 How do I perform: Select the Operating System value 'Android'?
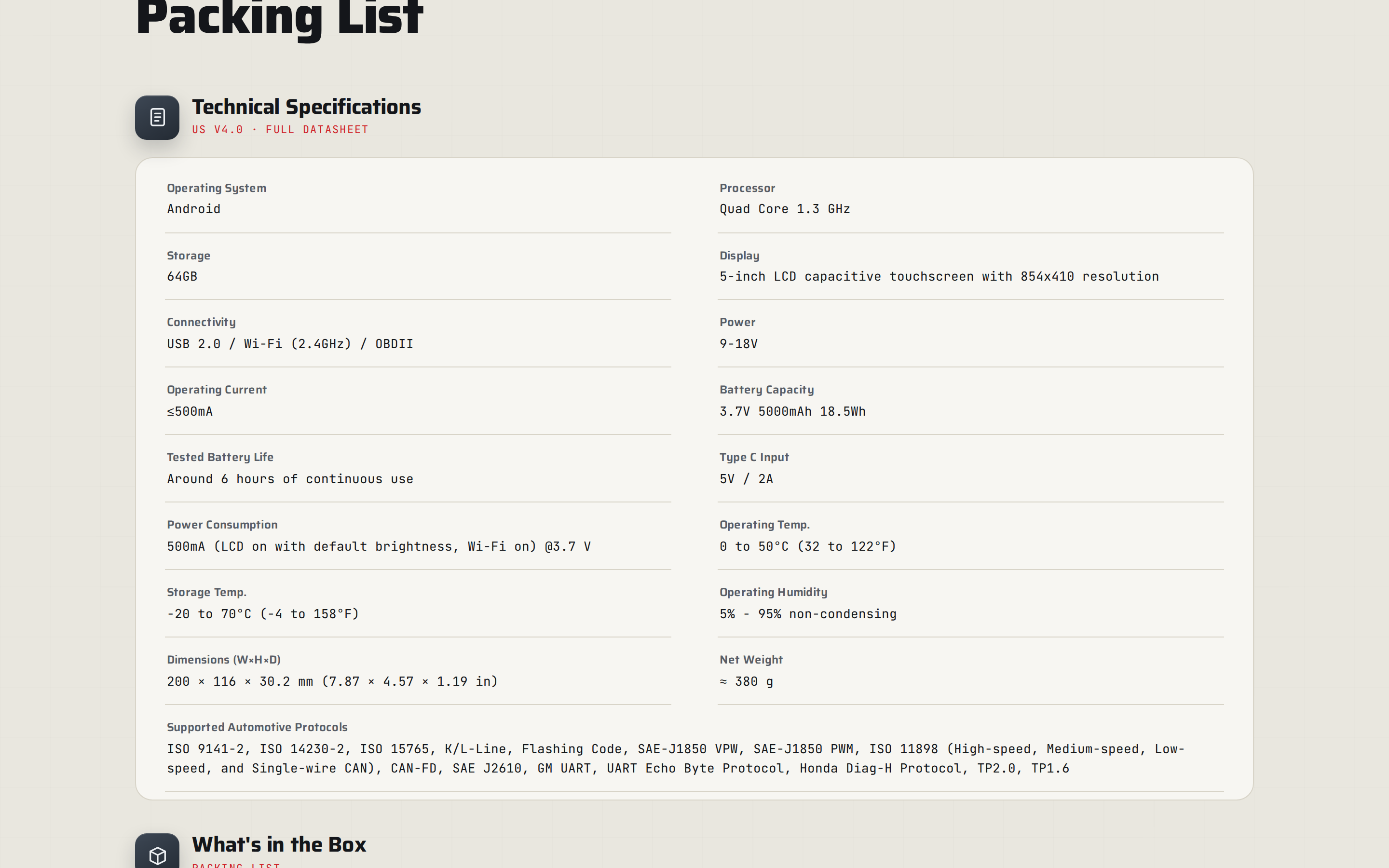click(x=194, y=209)
